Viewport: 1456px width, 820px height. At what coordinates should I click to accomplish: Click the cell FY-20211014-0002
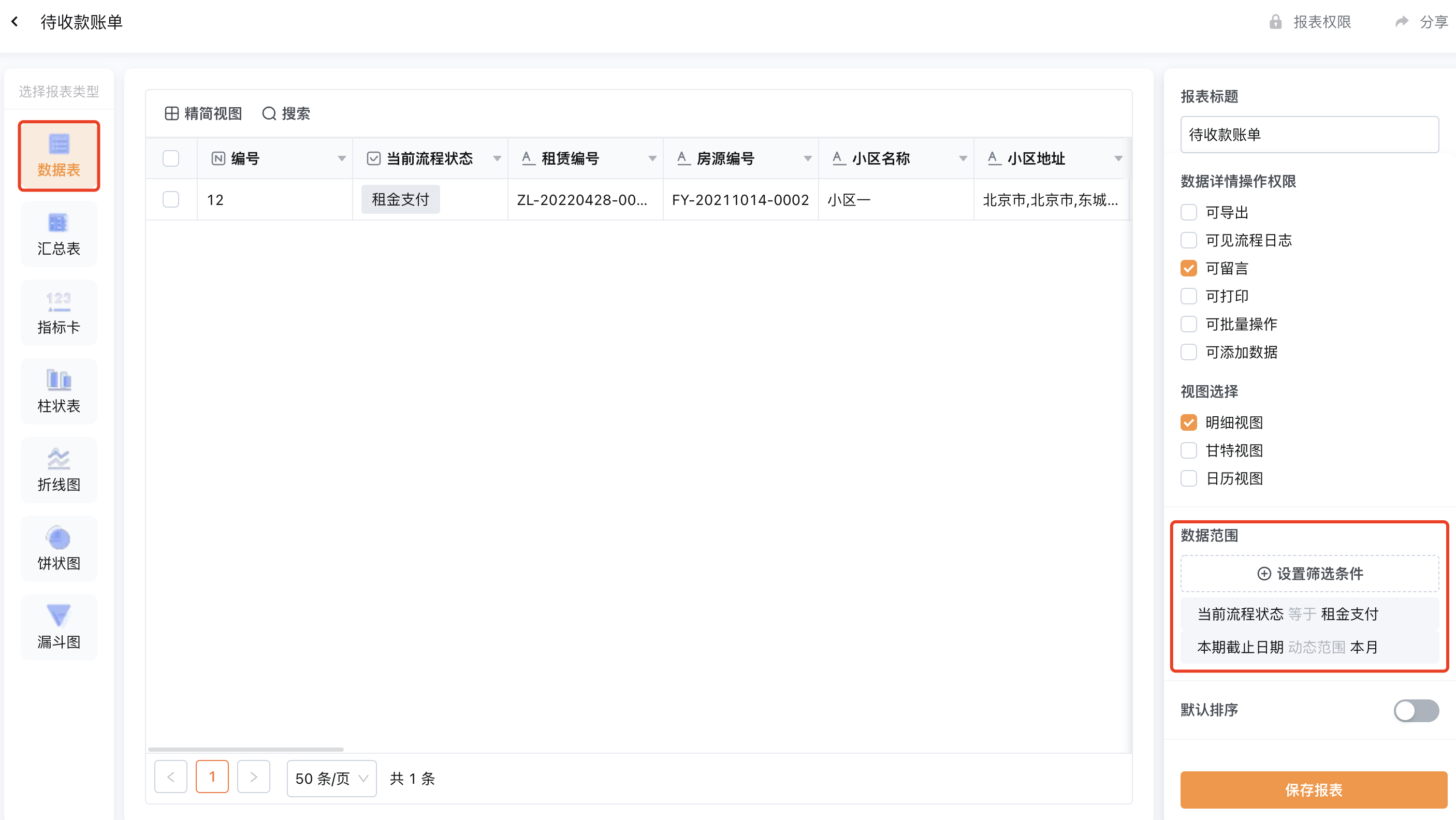coord(741,199)
